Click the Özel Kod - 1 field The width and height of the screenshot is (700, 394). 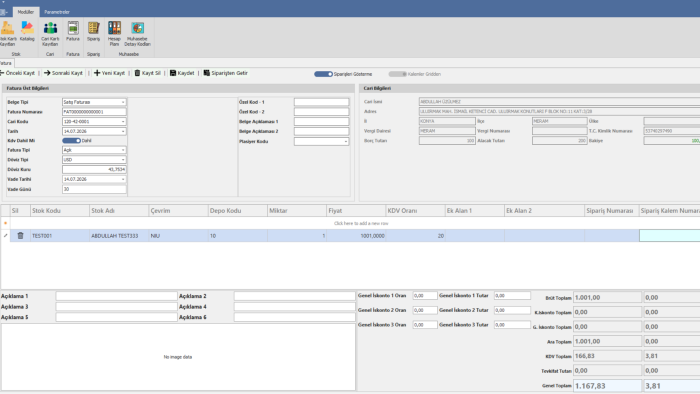click(321, 102)
